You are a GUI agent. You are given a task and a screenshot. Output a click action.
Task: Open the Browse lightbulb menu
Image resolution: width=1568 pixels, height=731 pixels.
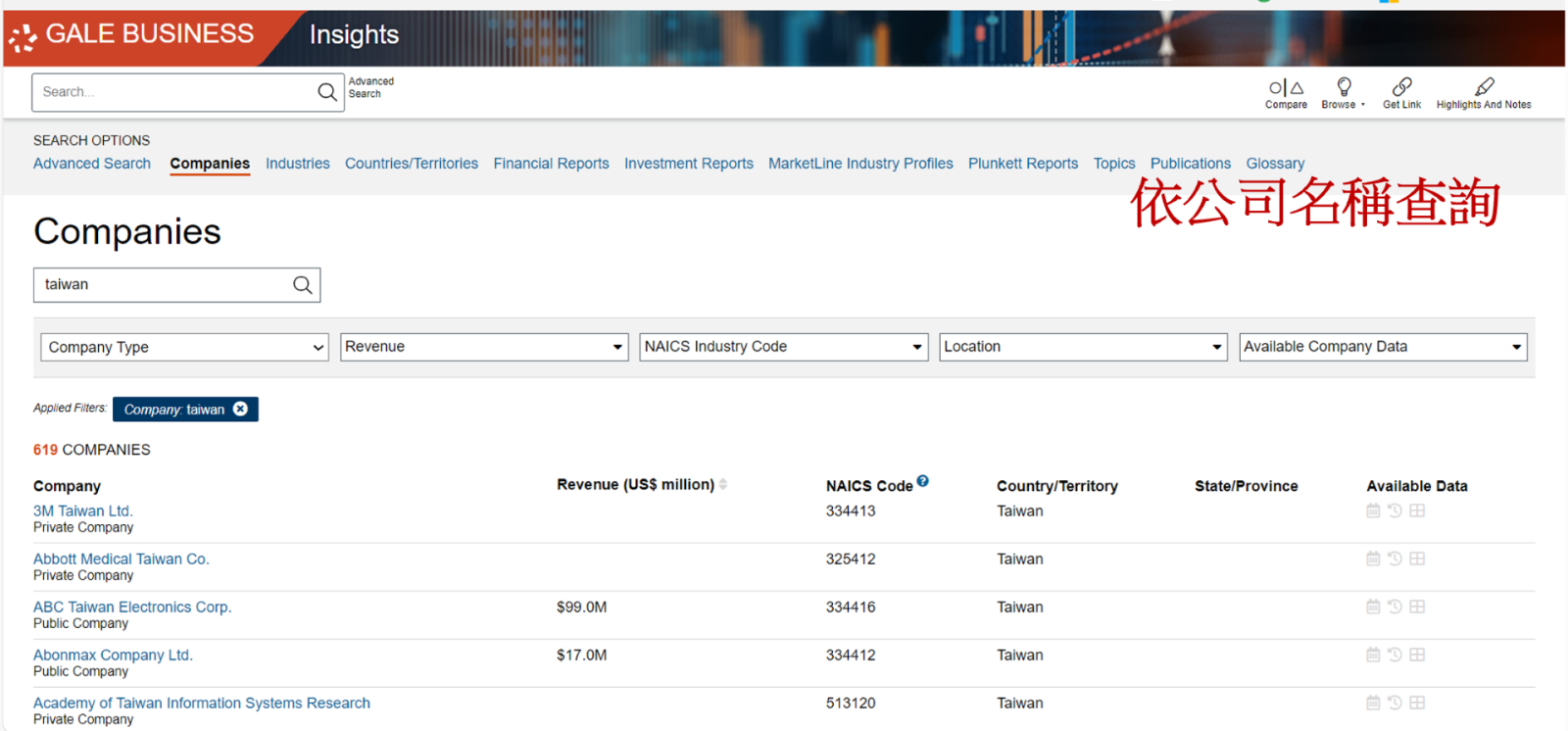coord(1344,88)
